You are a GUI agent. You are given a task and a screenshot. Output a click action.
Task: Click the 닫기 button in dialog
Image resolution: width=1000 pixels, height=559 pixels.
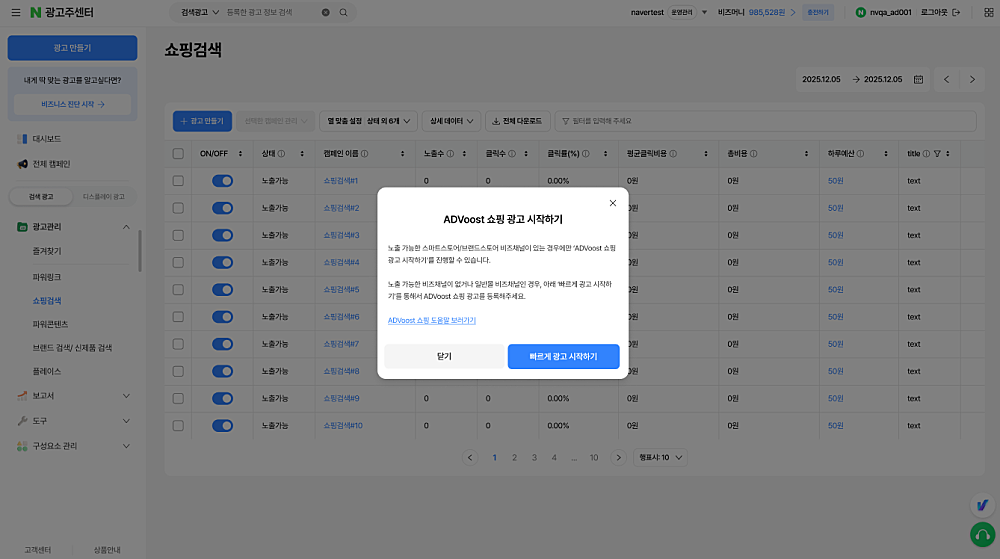(444, 356)
